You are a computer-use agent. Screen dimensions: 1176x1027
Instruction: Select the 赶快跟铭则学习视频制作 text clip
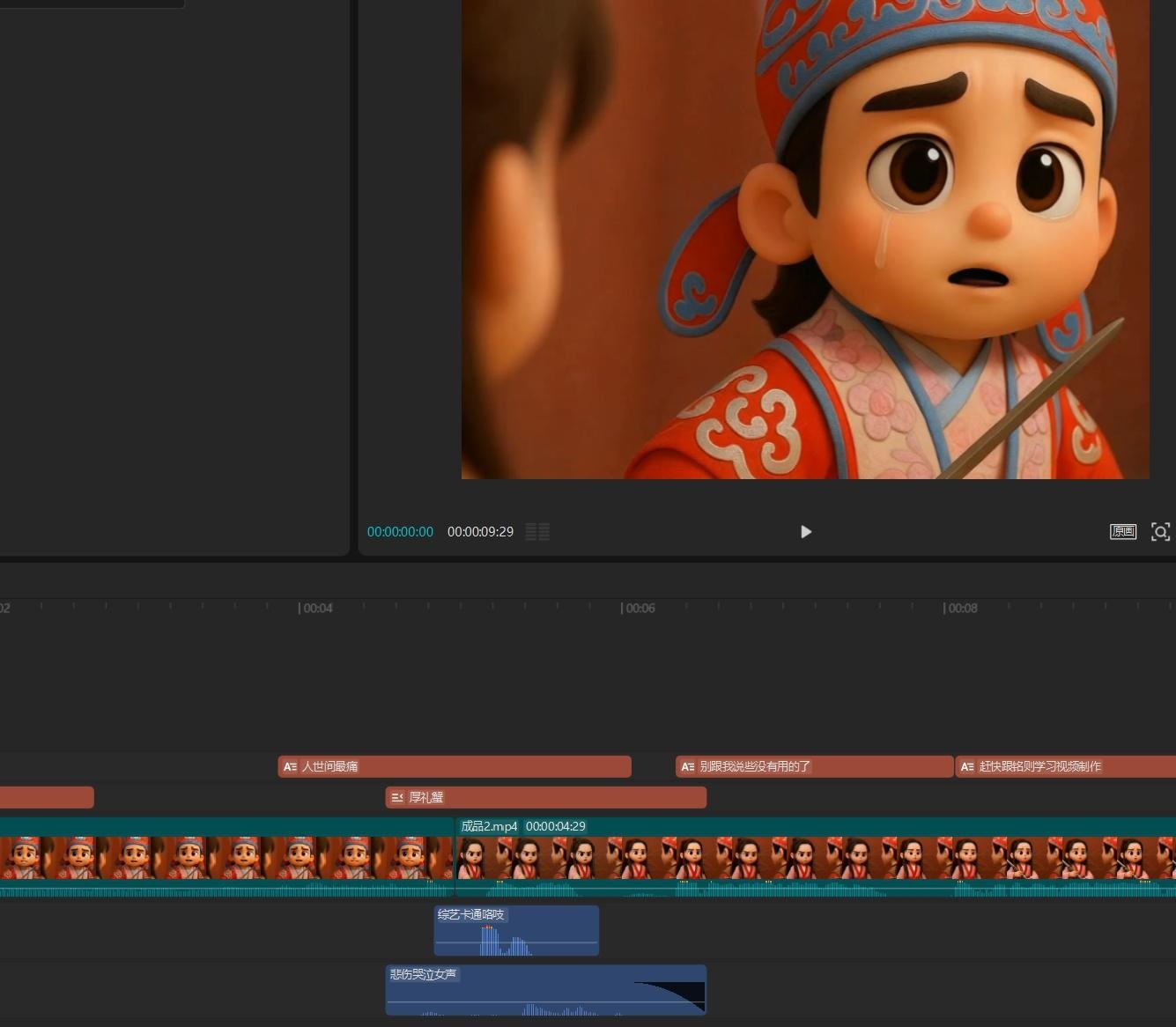pyautogui.click(x=1066, y=766)
